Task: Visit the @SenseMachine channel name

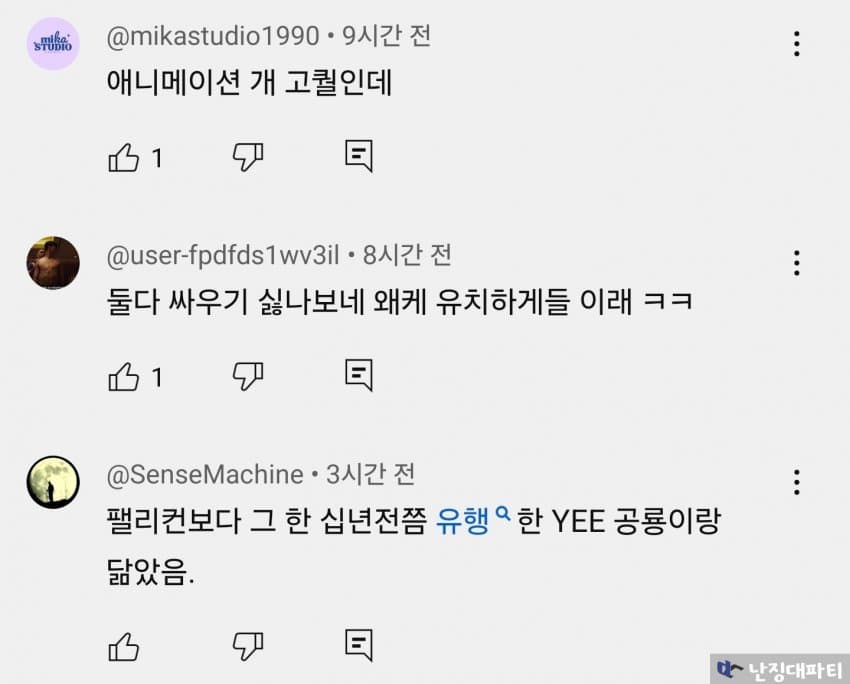Action: click(x=205, y=474)
